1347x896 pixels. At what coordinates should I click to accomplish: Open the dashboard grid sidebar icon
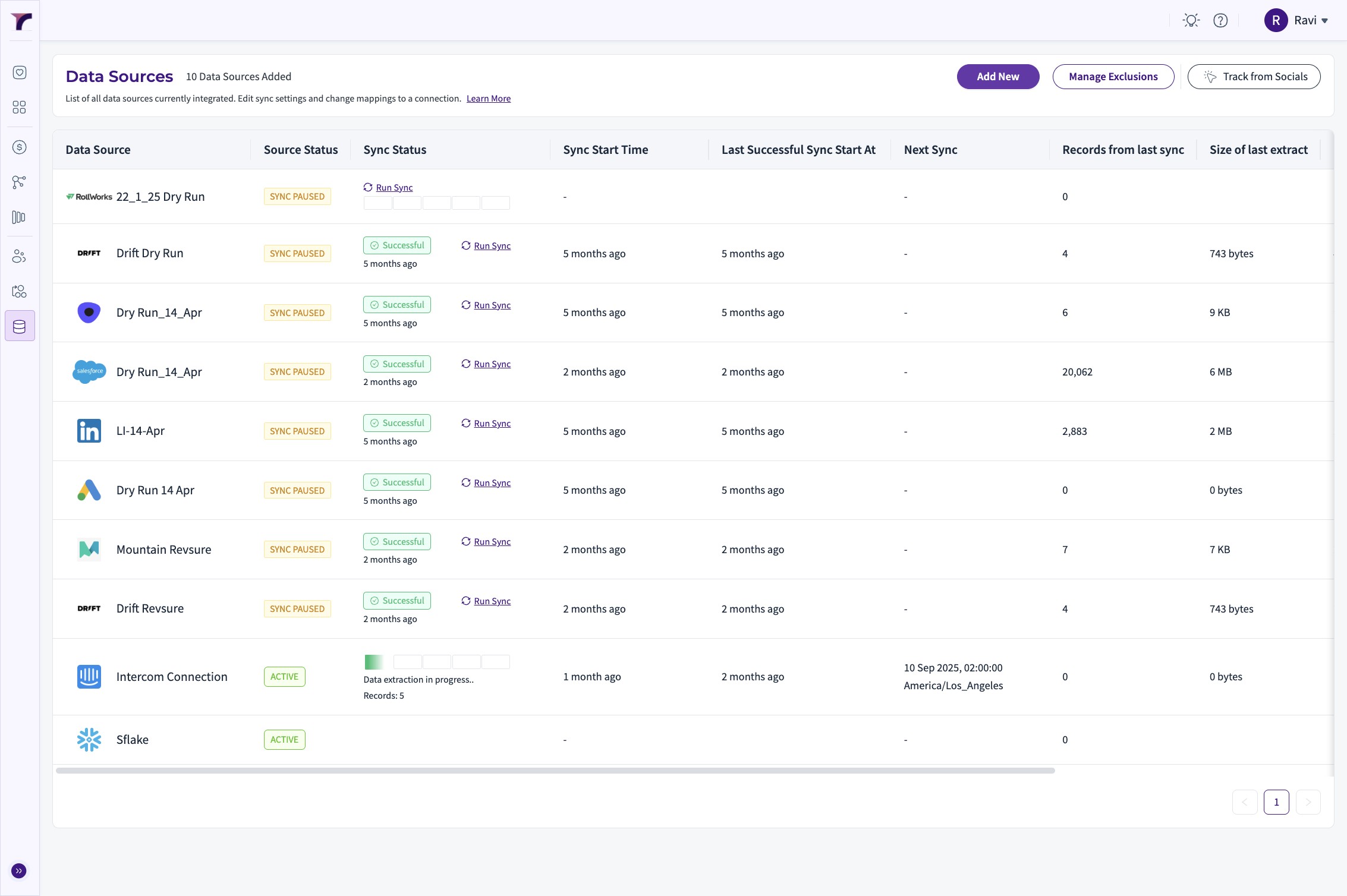coord(20,107)
